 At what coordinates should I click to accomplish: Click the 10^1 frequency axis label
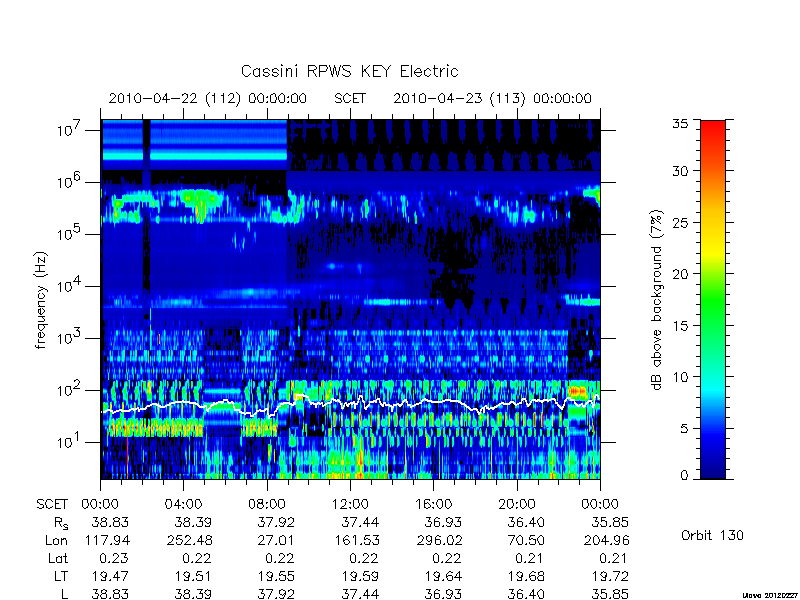click(68, 441)
